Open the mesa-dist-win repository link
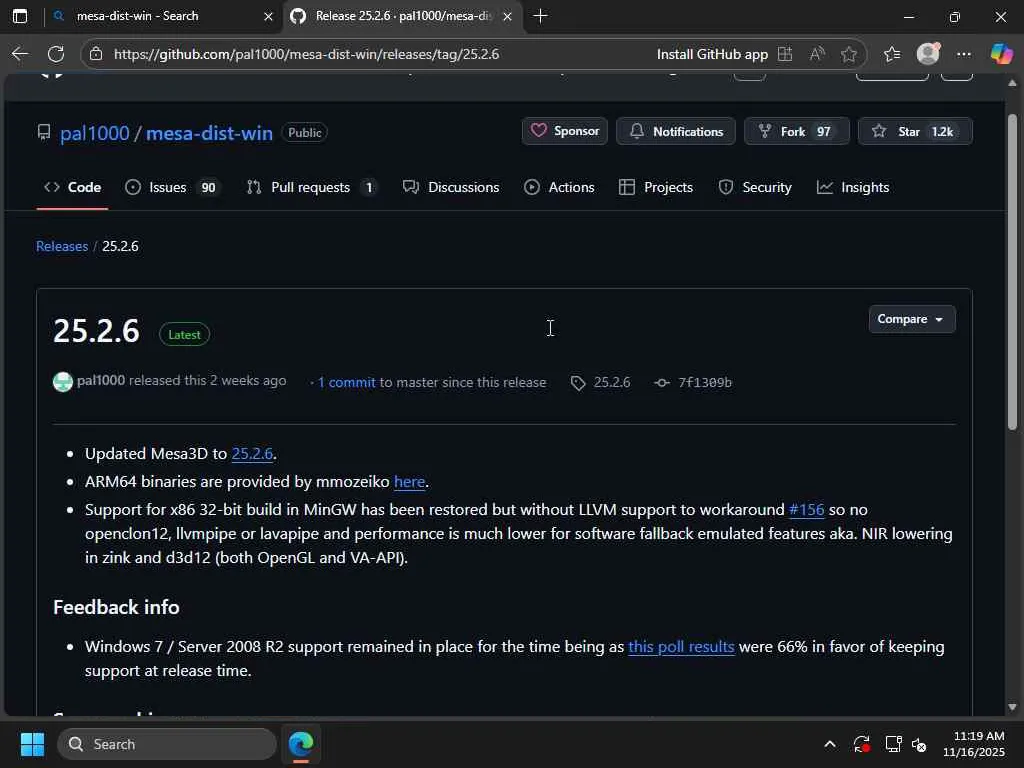The height and width of the screenshot is (768, 1024). (209, 133)
